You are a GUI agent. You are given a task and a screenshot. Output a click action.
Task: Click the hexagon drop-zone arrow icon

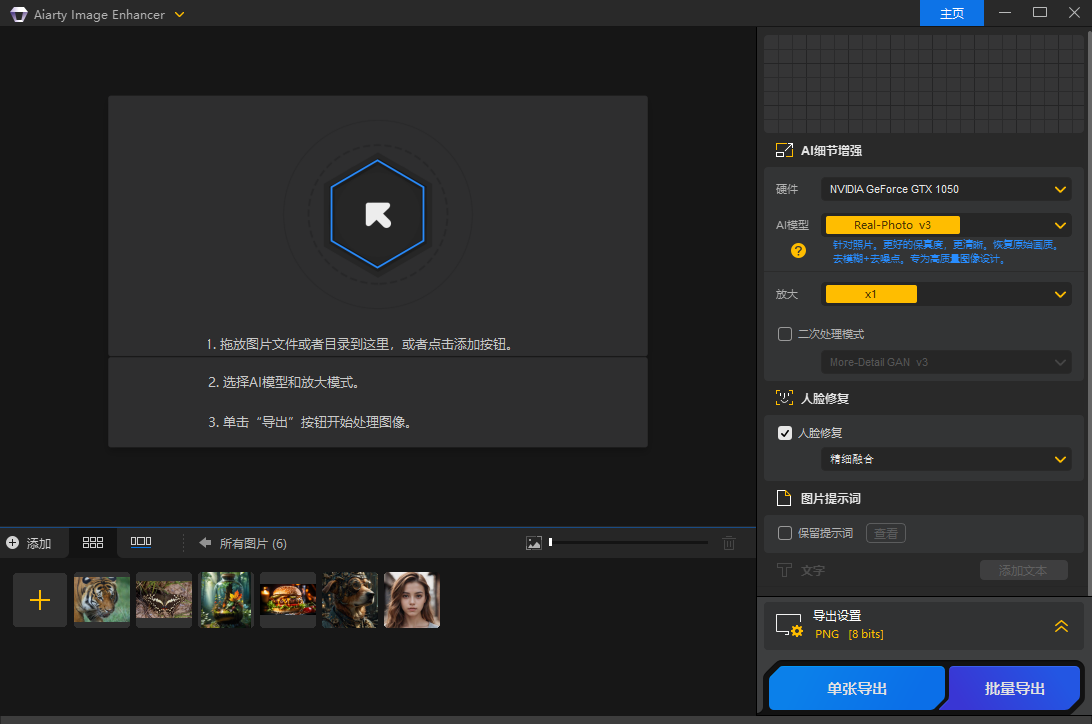(378, 214)
